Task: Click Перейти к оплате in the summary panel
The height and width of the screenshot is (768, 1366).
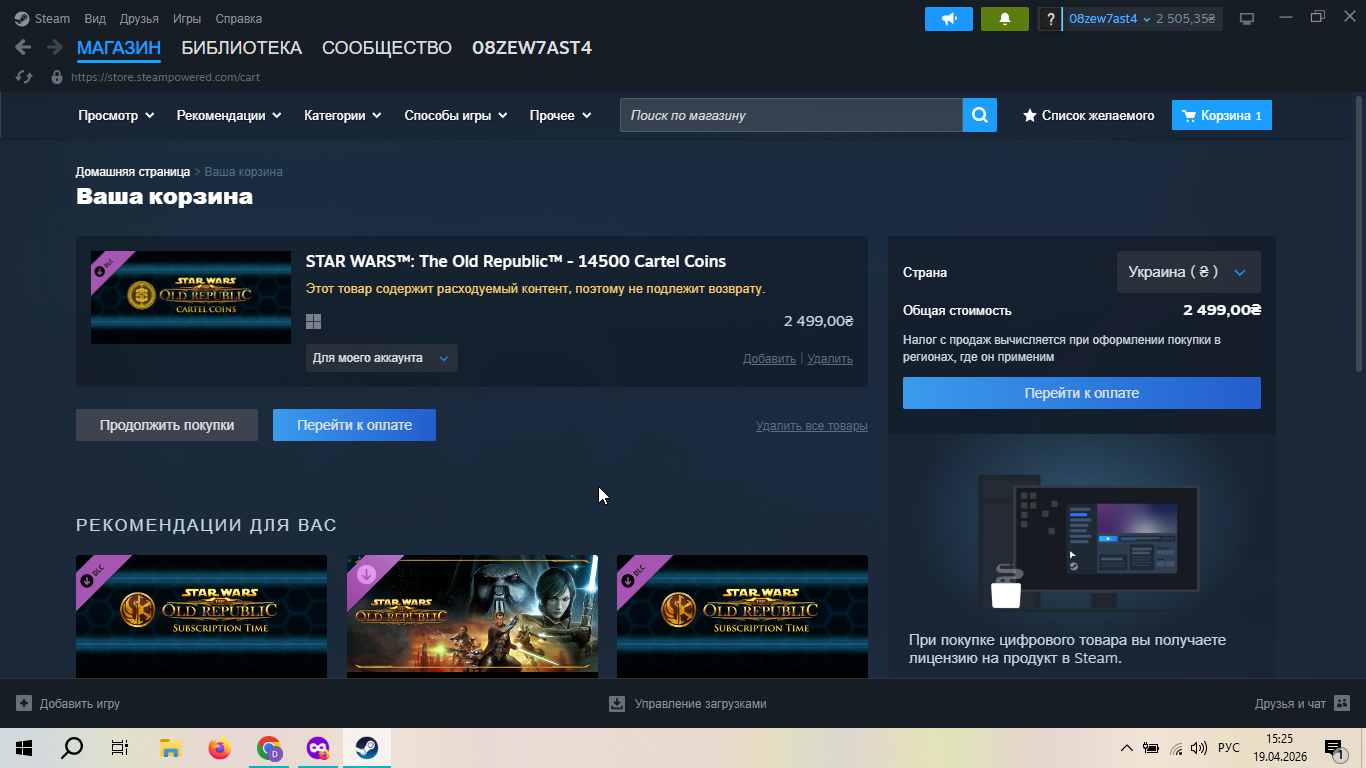Action: tap(1082, 393)
